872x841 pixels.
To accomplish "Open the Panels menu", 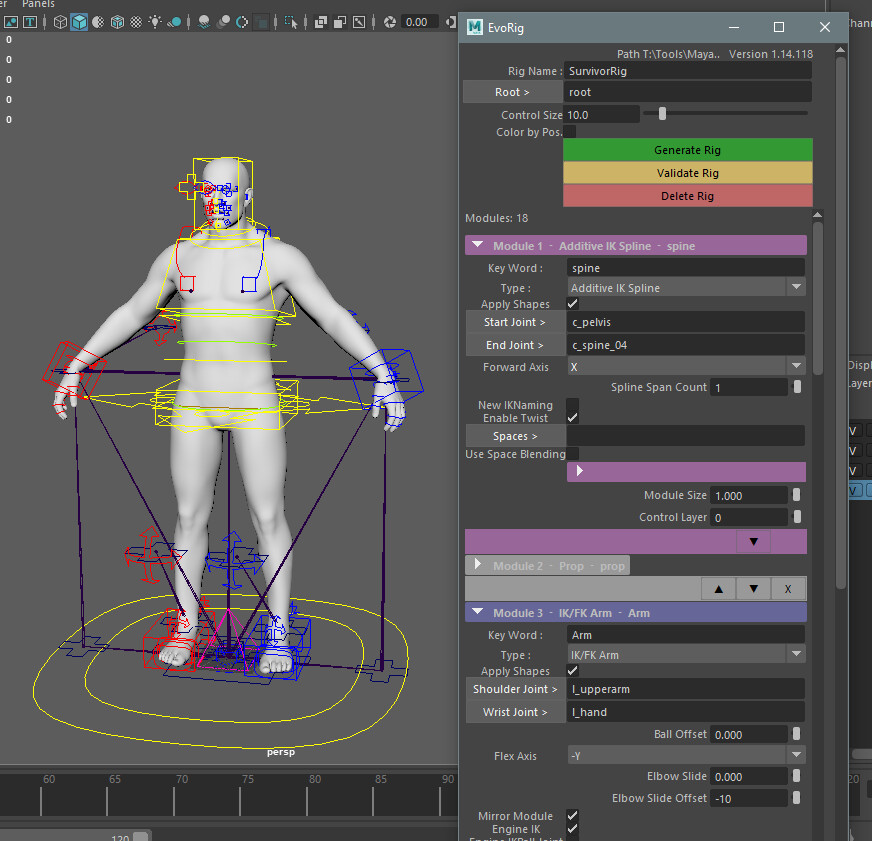I will (38, 4).
